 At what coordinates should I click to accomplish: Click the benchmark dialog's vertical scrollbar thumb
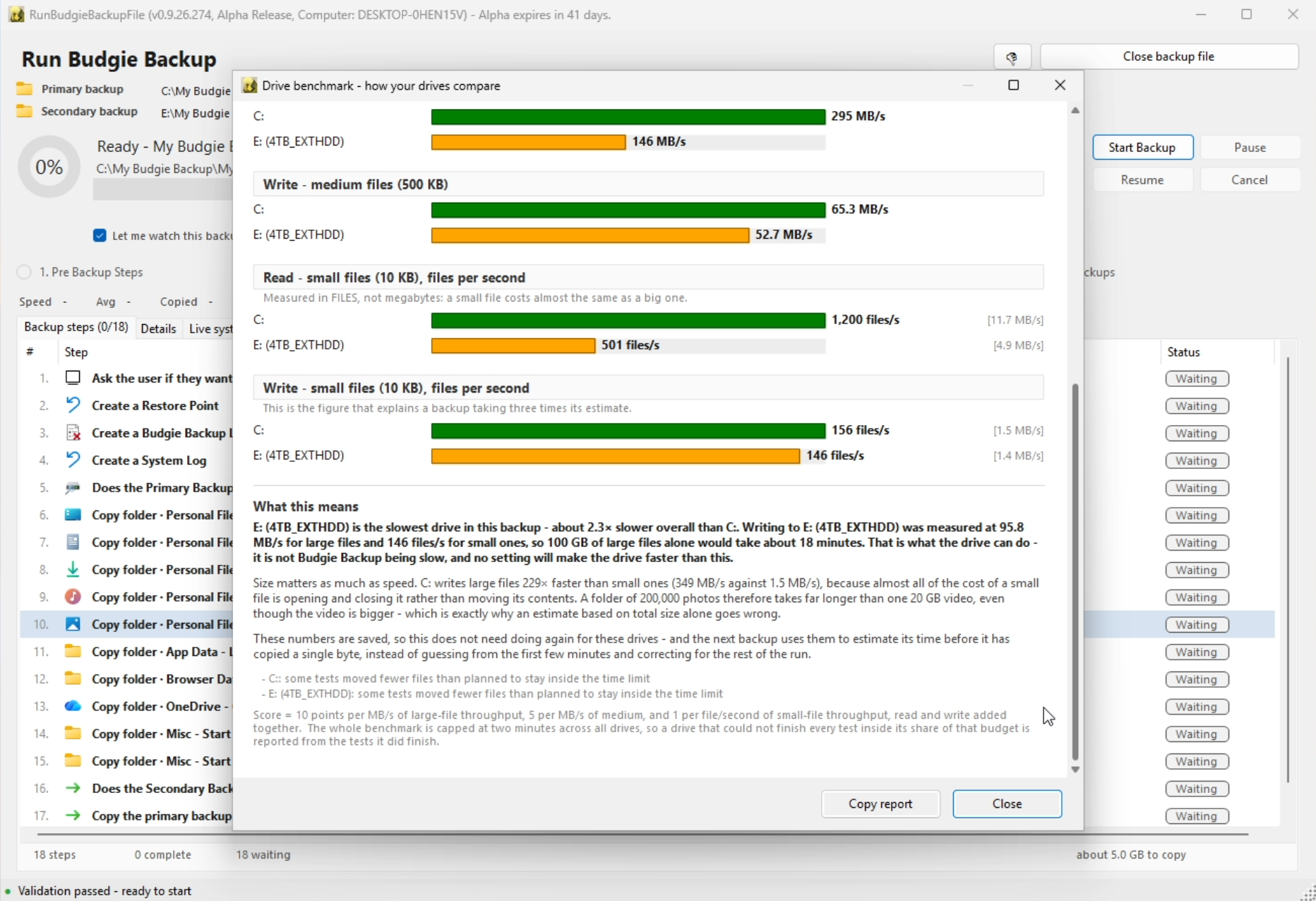pos(1075,572)
